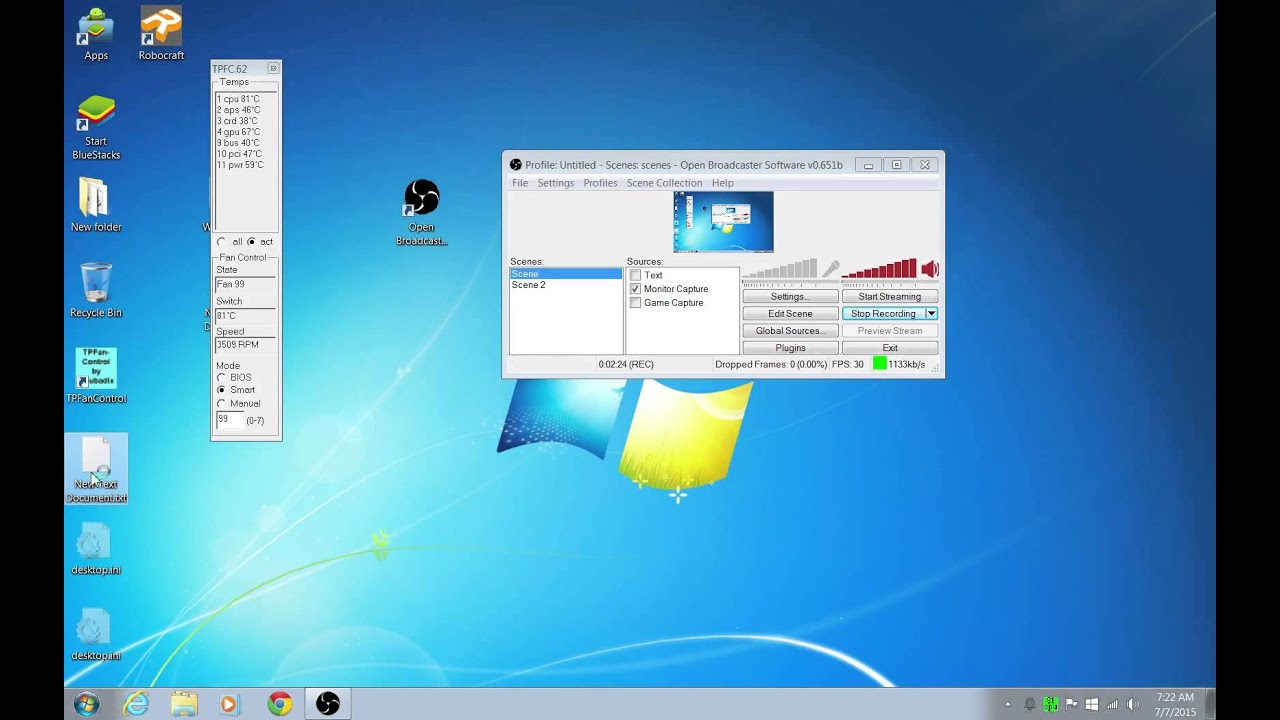1280x720 pixels.
Task: Click the notification bell tray icon
Action: 1030,704
